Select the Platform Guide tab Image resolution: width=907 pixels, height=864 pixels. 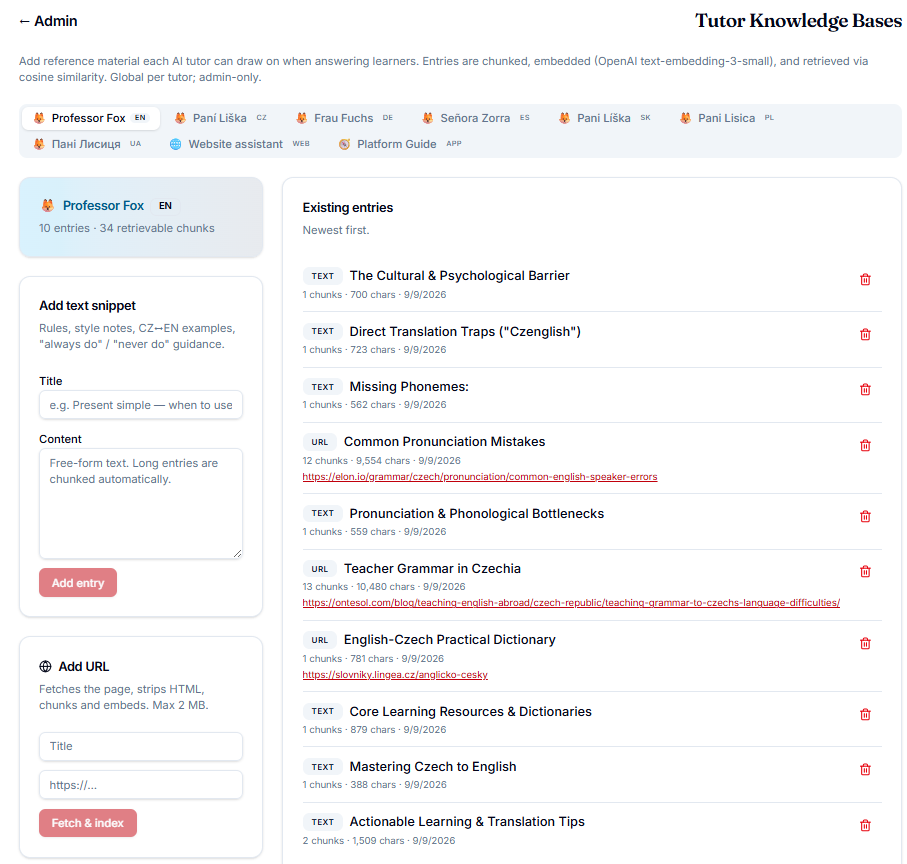coord(400,144)
